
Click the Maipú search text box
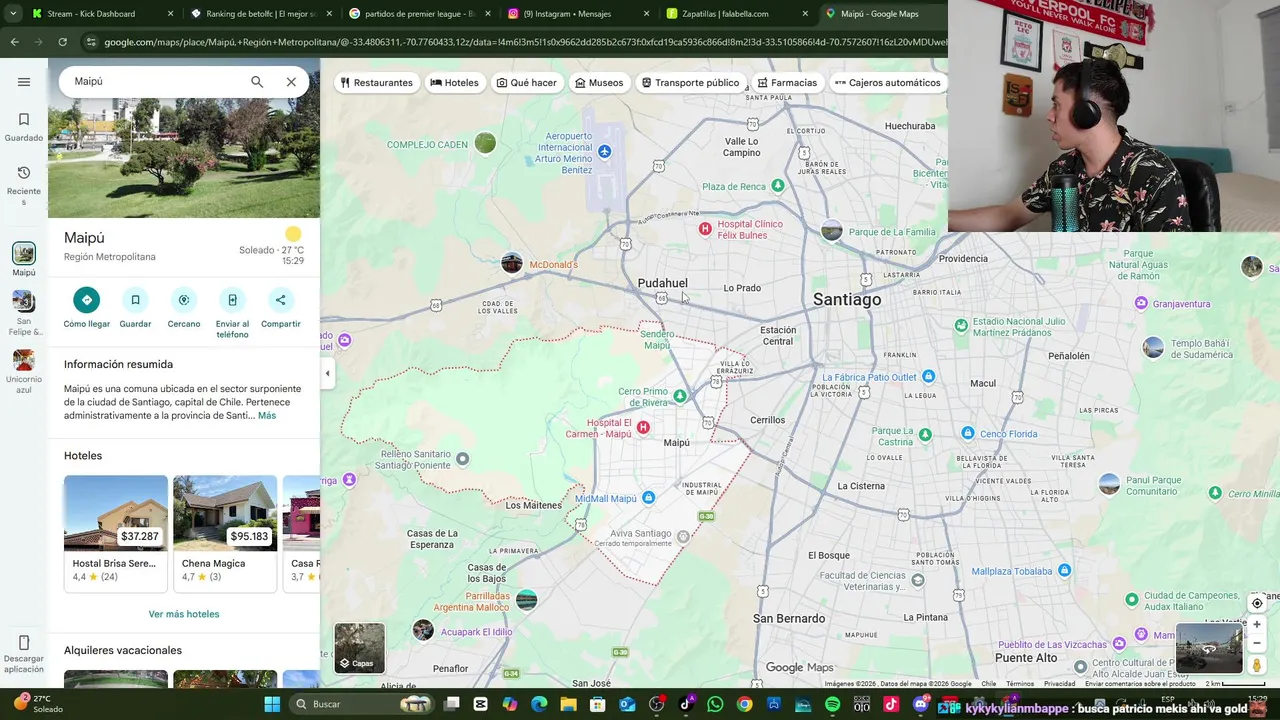[155, 82]
